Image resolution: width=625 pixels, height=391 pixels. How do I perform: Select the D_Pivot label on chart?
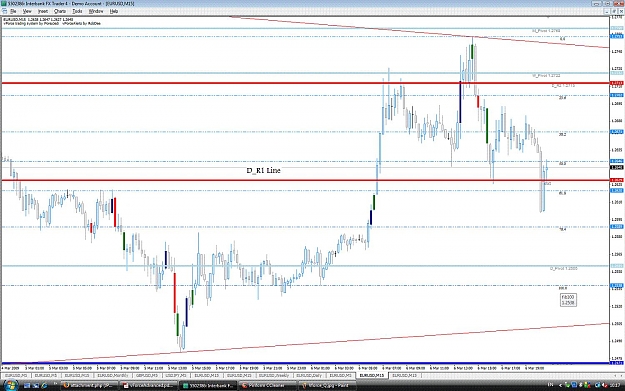[564, 269]
